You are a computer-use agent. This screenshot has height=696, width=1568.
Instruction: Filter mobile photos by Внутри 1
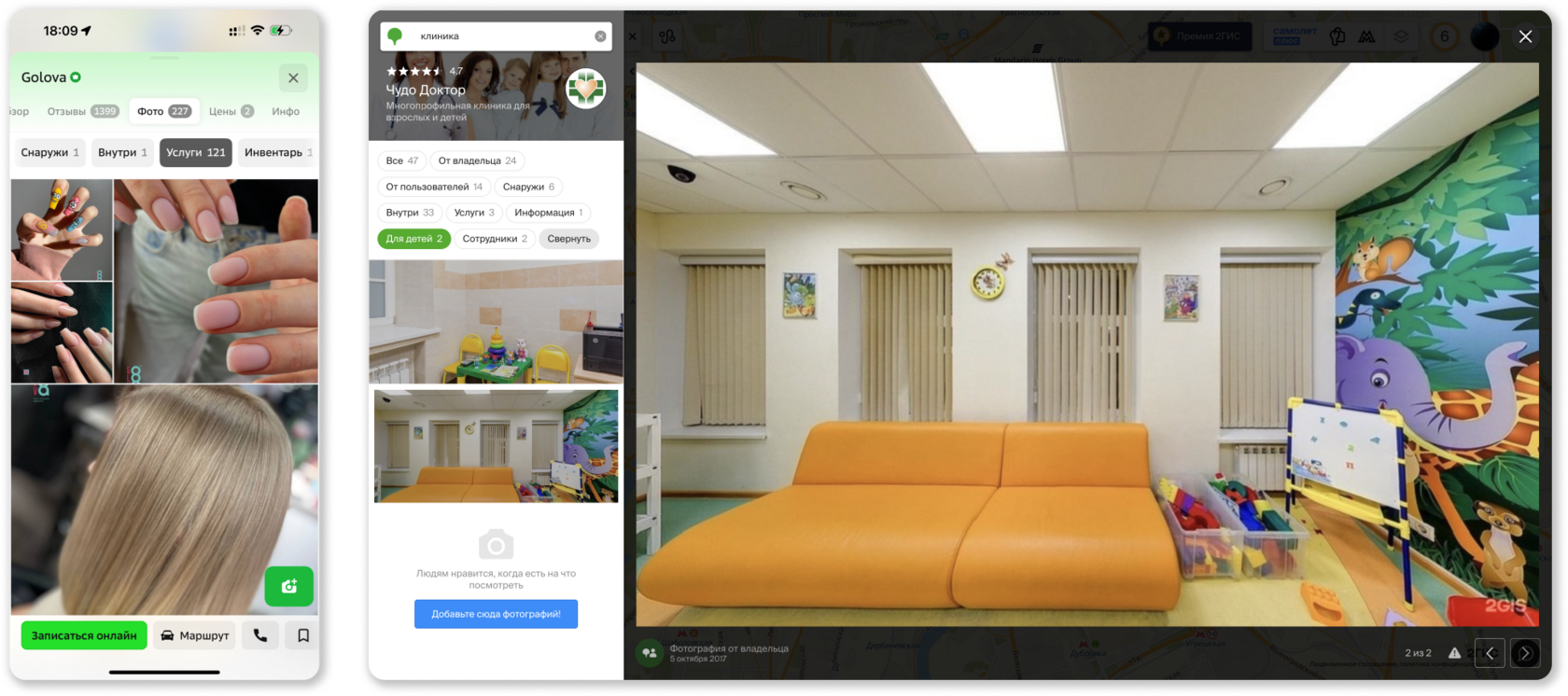click(x=122, y=152)
